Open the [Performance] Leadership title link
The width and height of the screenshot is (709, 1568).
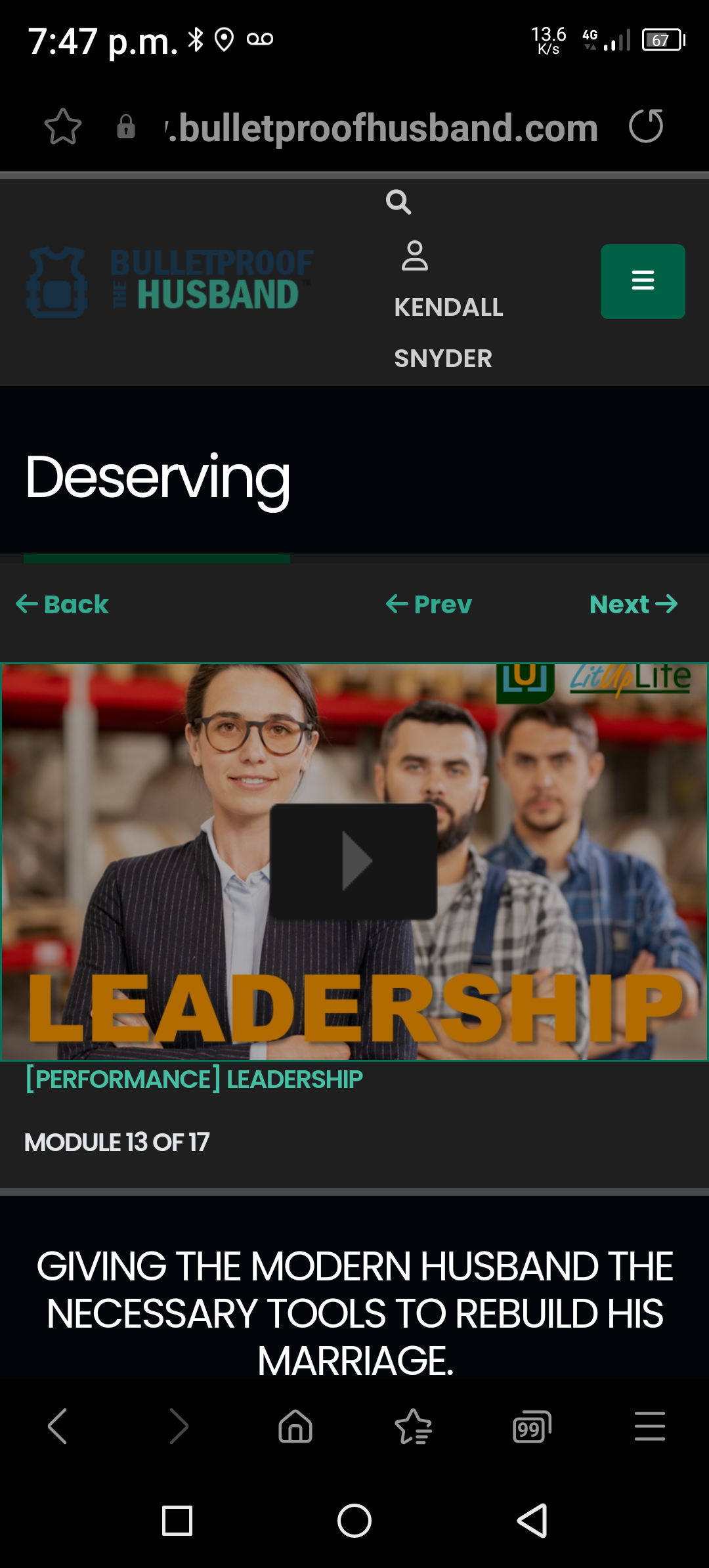194,1079
